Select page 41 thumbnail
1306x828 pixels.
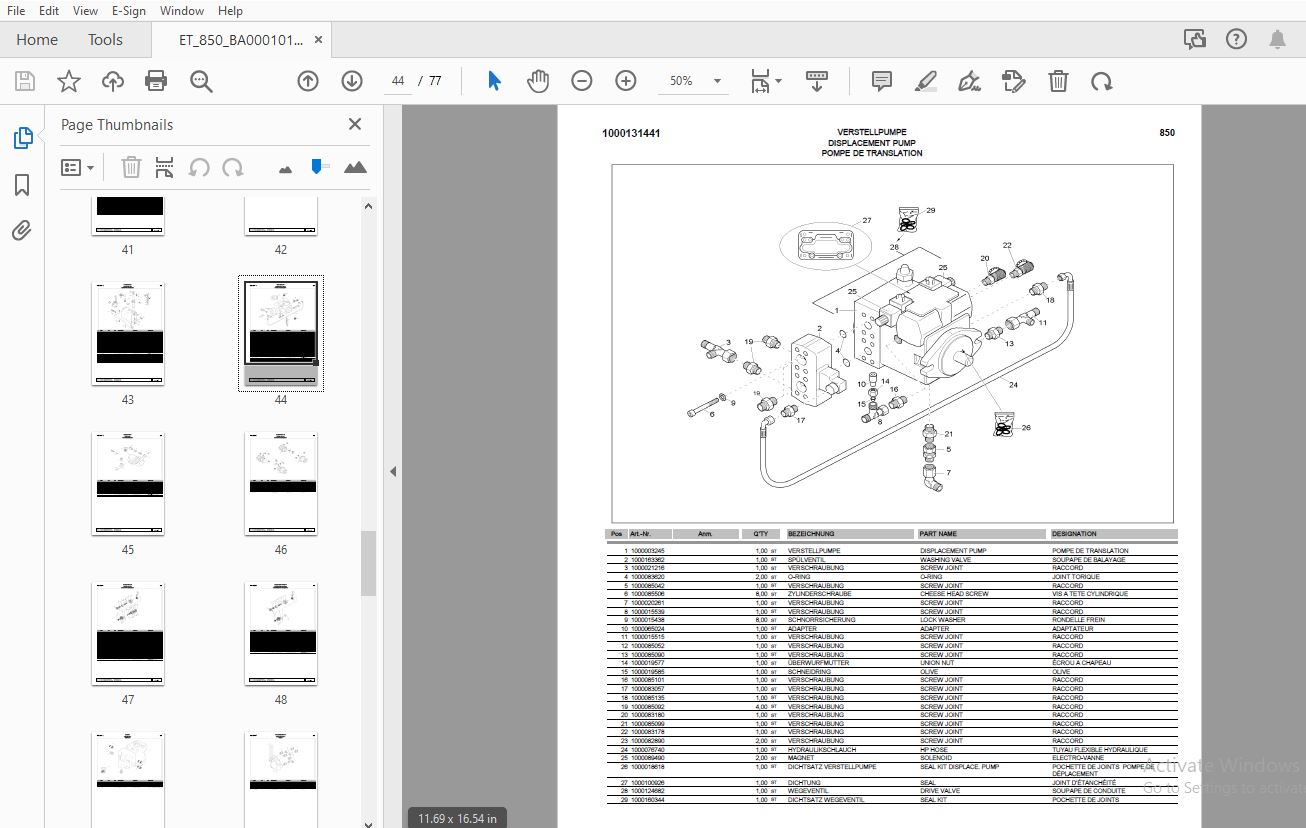pos(128,216)
